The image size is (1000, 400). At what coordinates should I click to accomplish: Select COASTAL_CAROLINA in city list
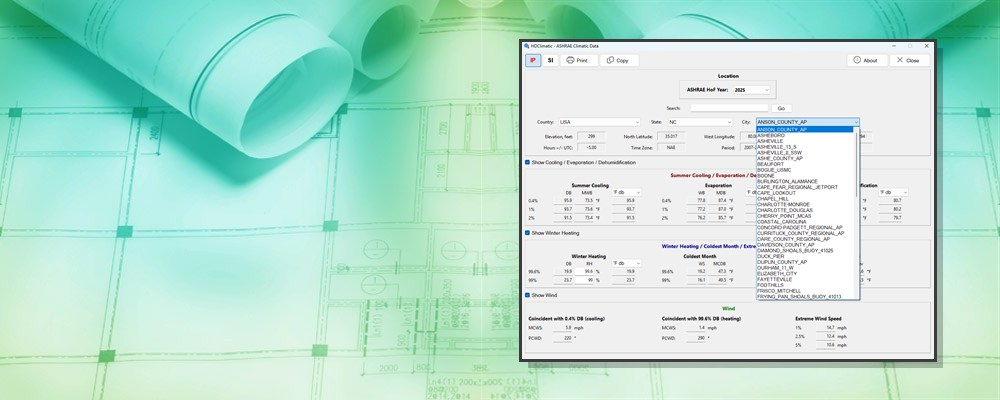pyautogui.click(x=804, y=221)
